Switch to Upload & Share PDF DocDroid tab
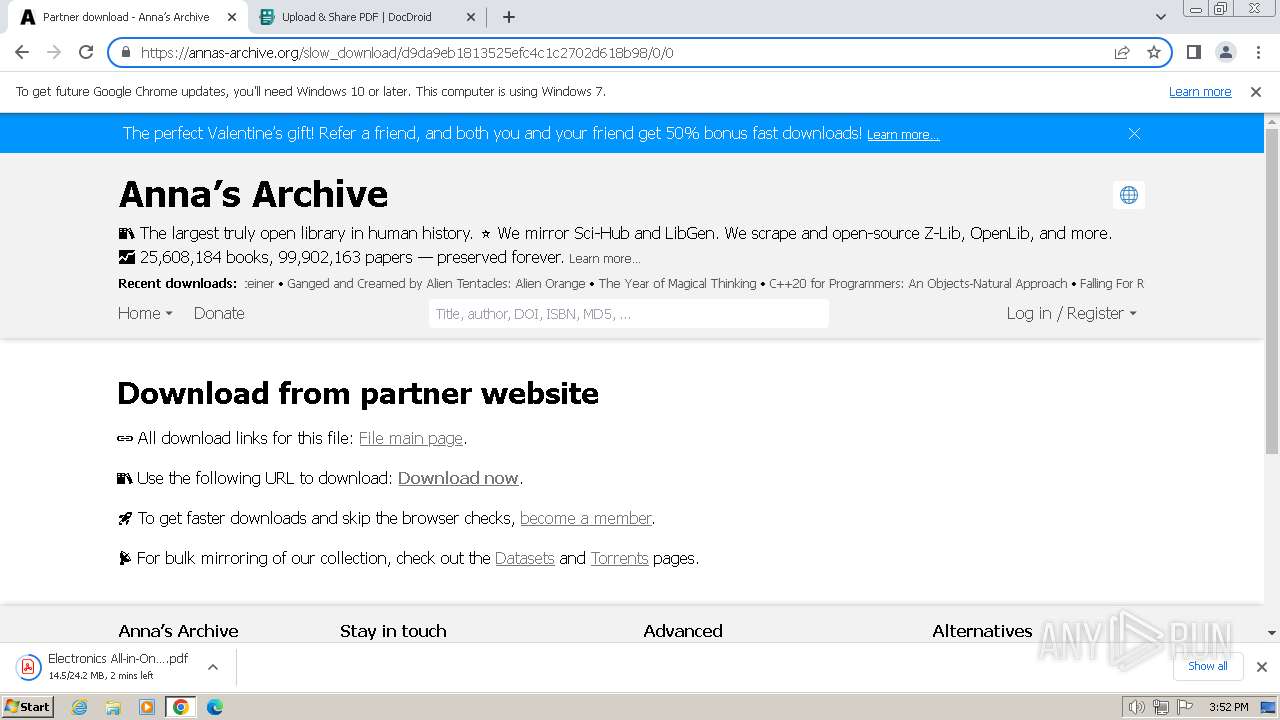This screenshot has height=720, width=1280. coord(366,17)
